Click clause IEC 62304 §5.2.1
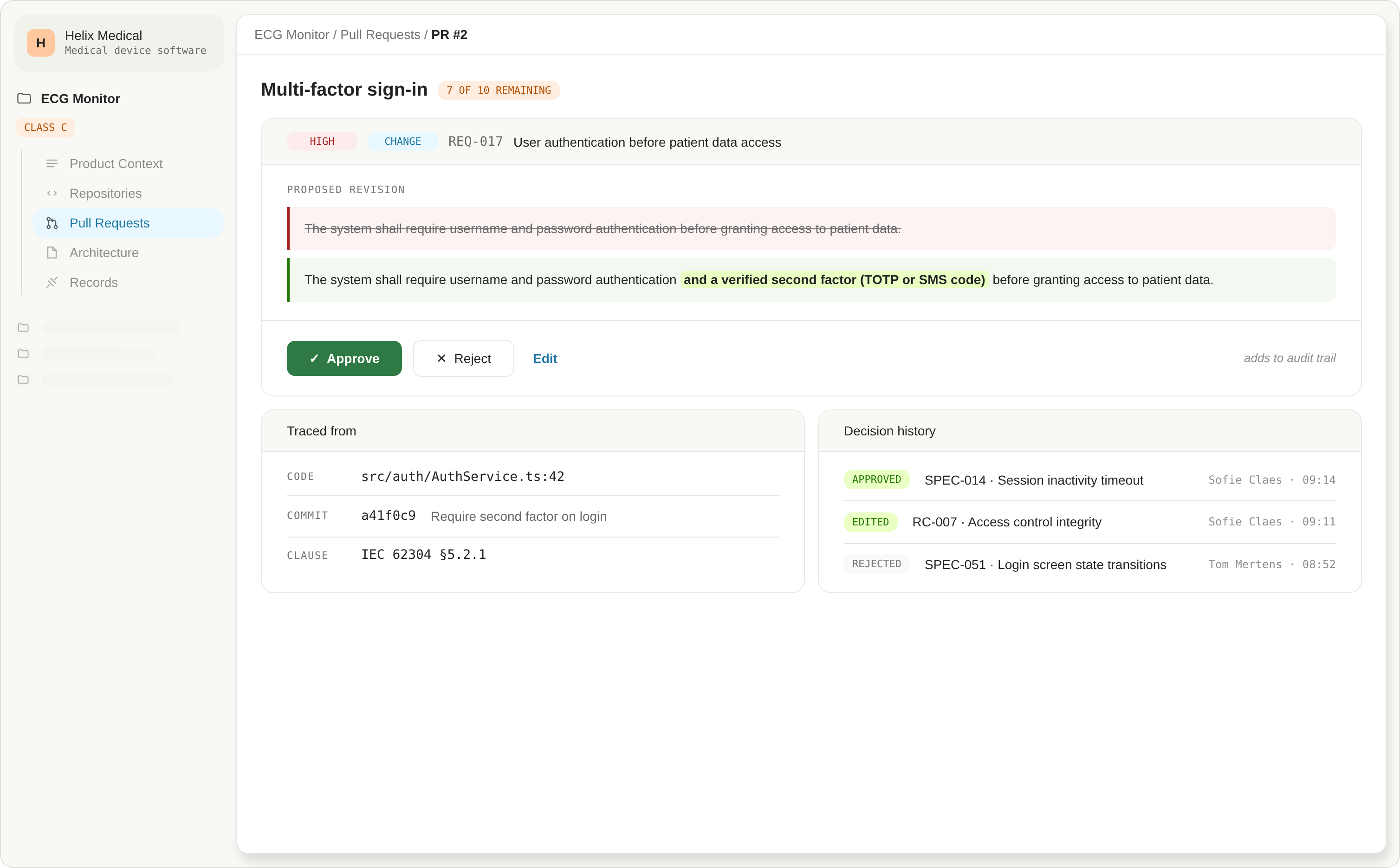The width and height of the screenshot is (1400, 868). [x=423, y=555]
